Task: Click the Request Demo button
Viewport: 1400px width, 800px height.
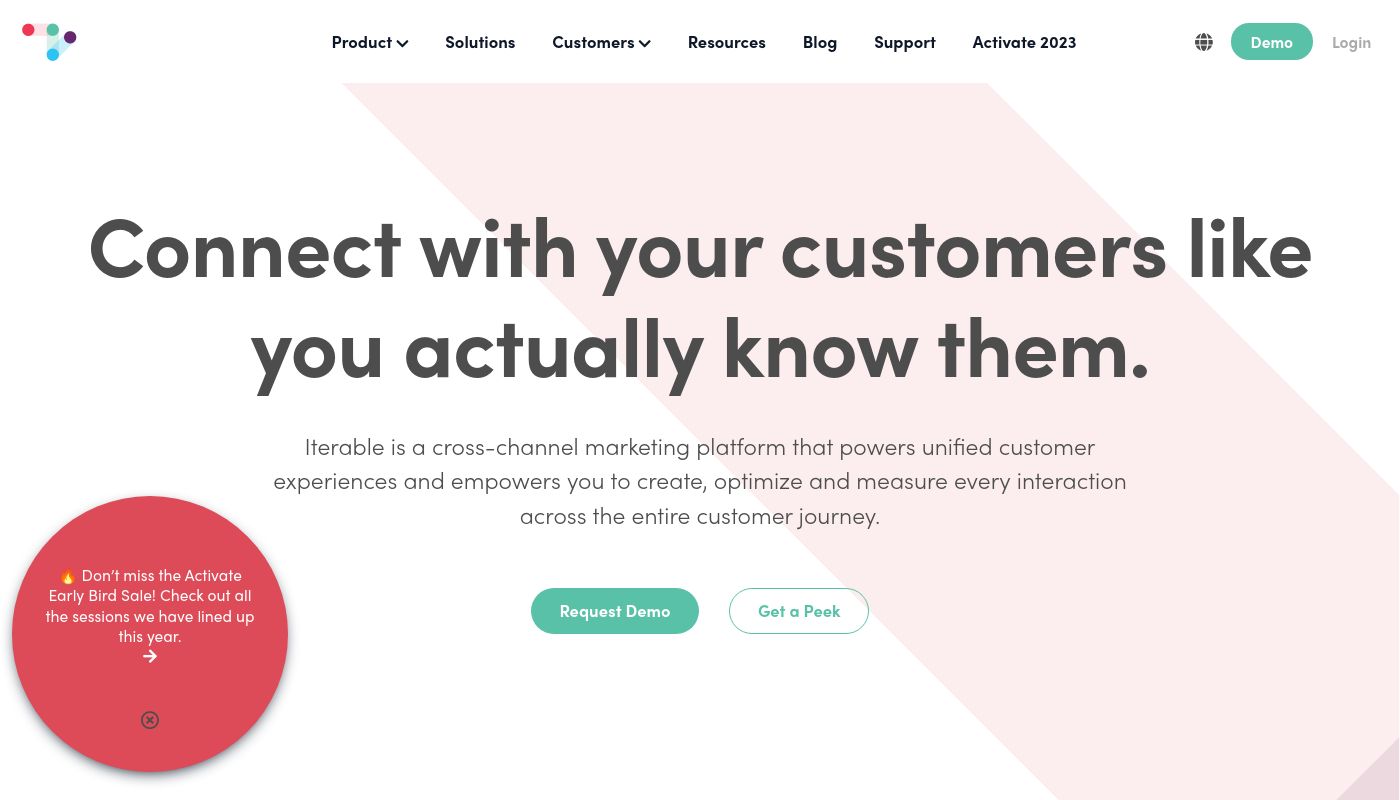Action: point(614,611)
